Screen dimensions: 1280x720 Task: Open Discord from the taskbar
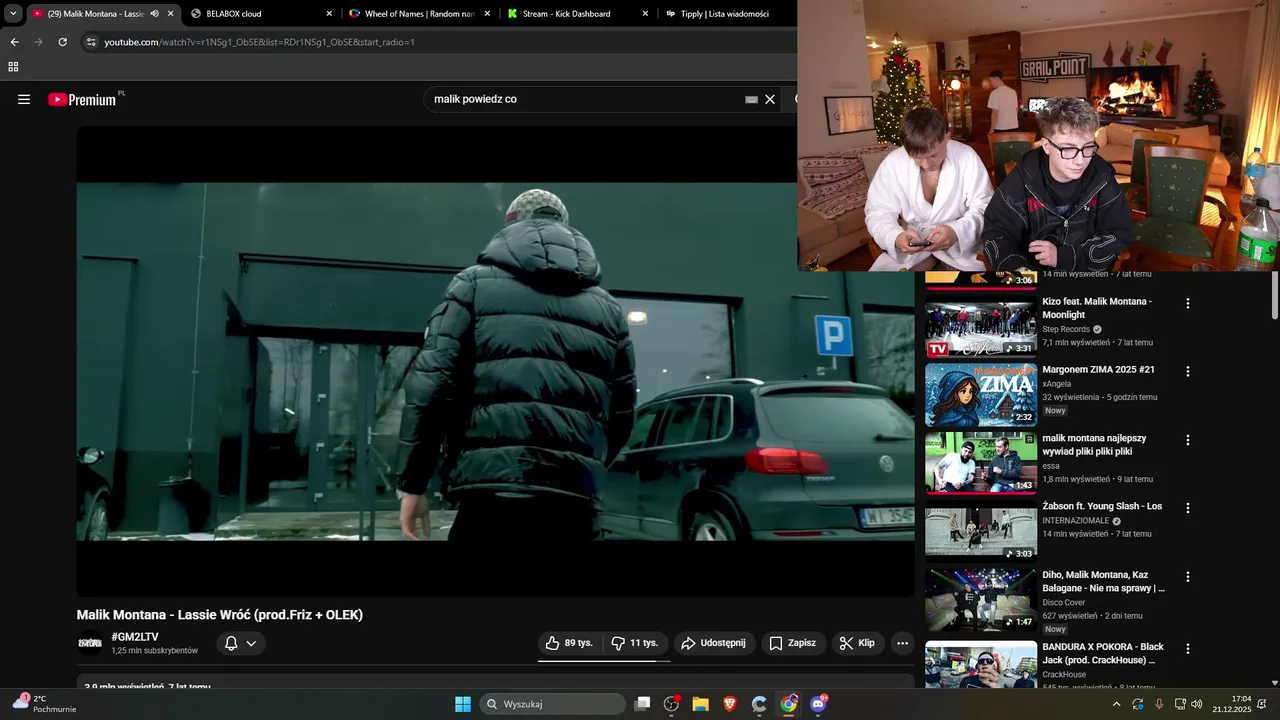[818, 704]
